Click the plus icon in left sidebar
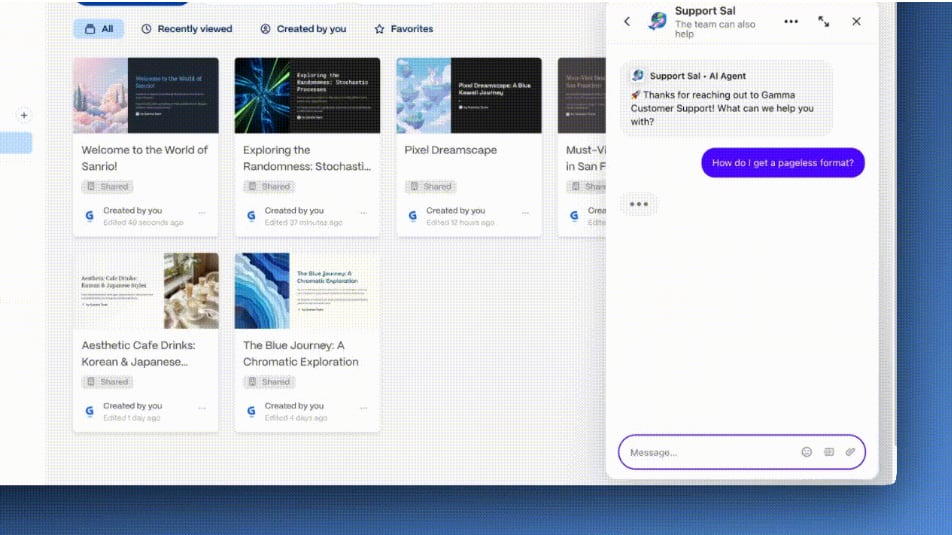The image size is (952, 535). [x=24, y=115]
